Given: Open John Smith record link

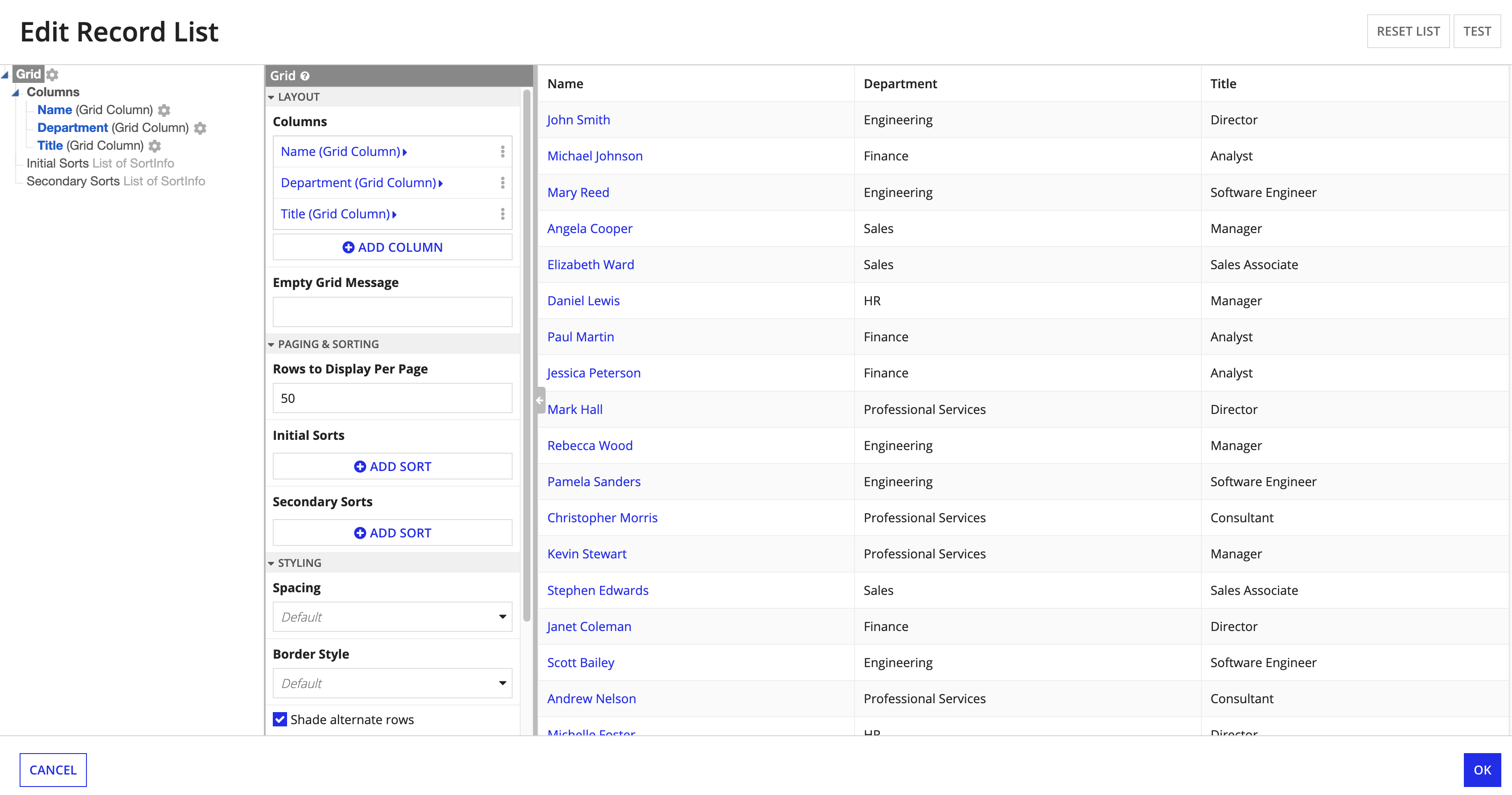Looking at the screenshot, I should [x=579, y=120].
